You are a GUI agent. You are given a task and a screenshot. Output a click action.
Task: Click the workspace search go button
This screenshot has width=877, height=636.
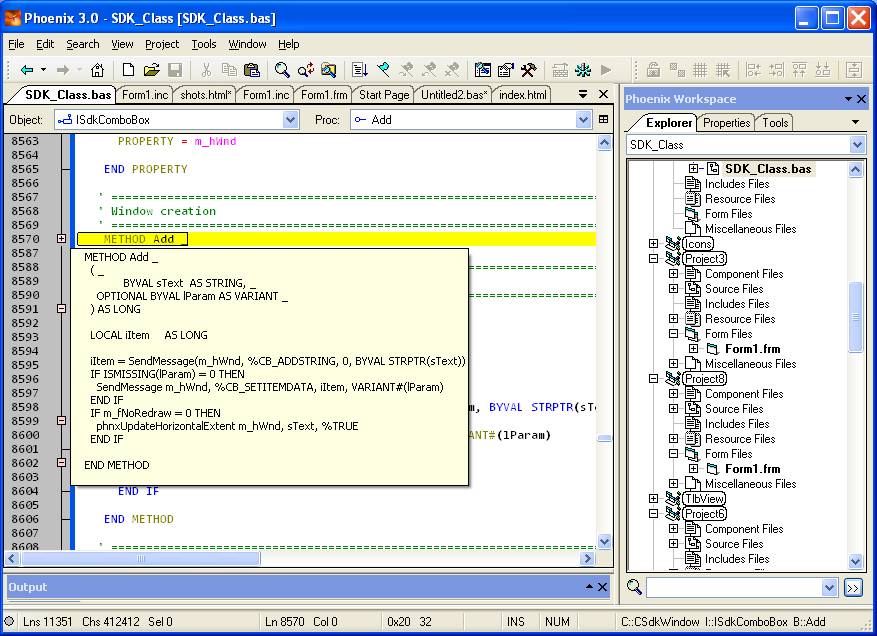click(852, 587)
